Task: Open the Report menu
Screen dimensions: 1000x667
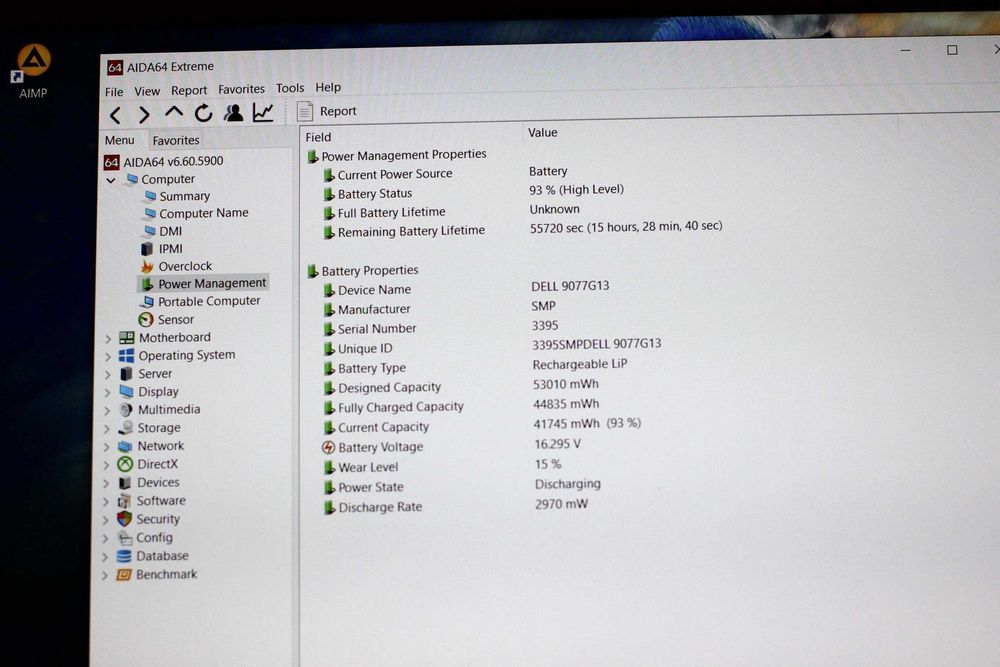Action: pos(189,91)
